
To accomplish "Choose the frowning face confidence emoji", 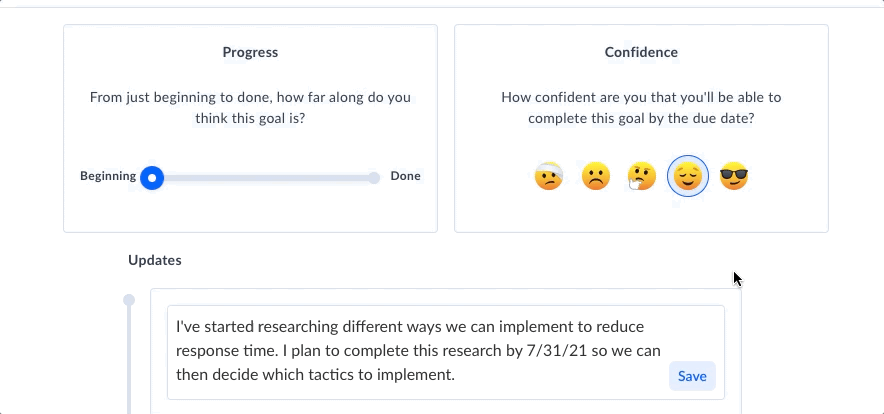I will pyautogui.click(x=595, y=176).
